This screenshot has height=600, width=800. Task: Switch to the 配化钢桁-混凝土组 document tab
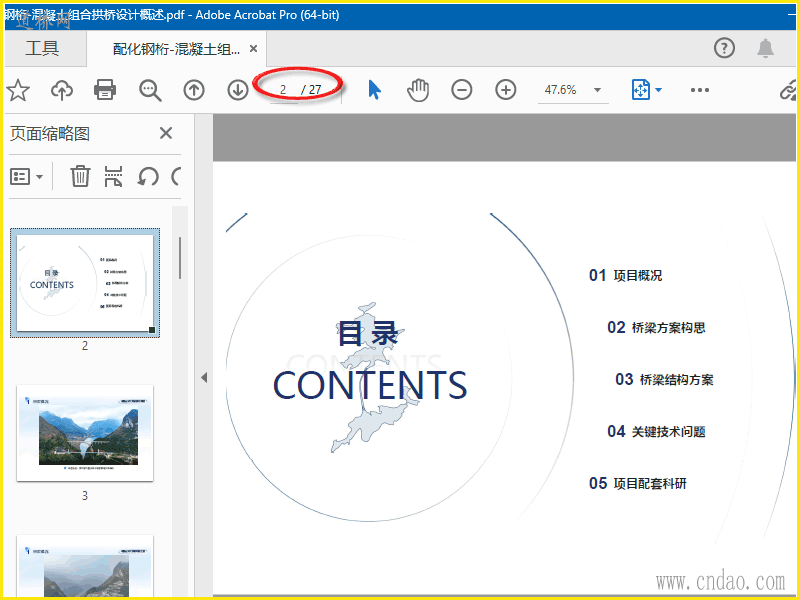point(176,49)
